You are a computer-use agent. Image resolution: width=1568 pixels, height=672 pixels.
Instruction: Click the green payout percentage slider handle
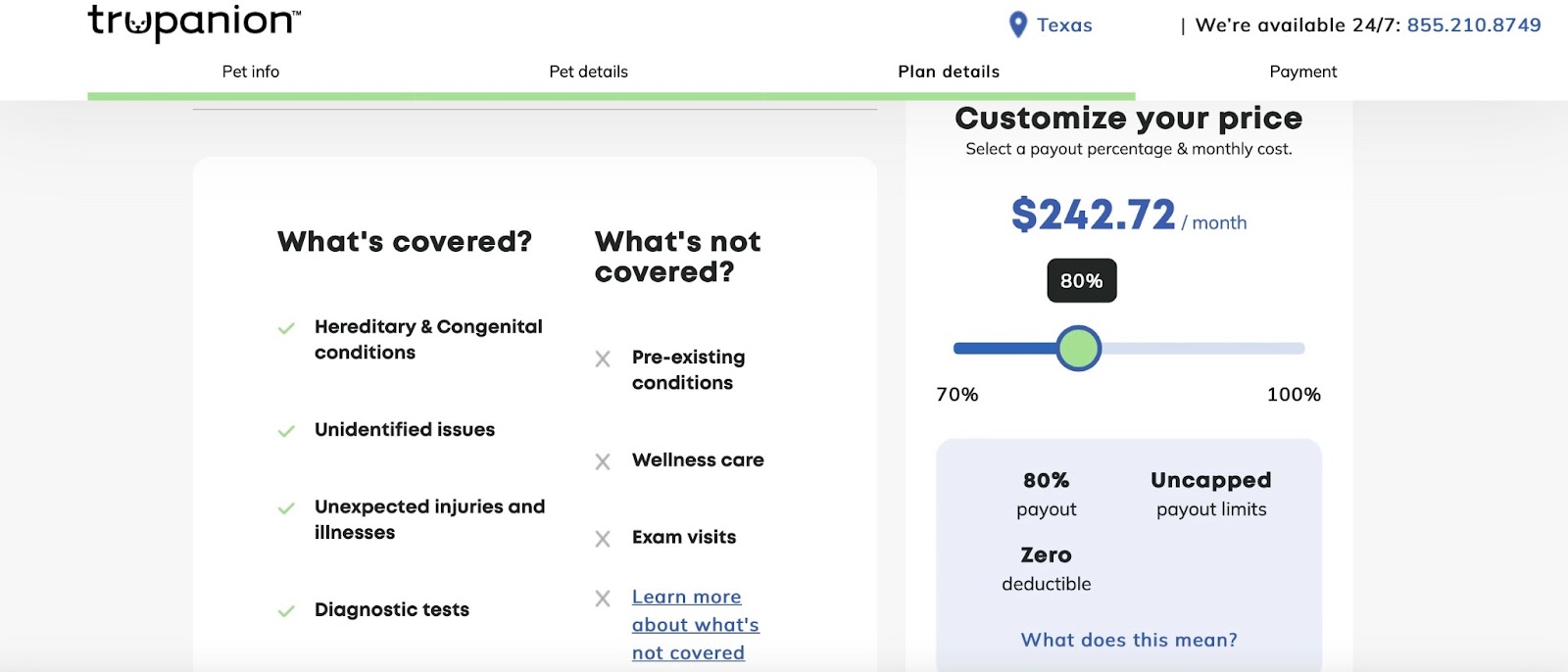coord(1079,349)
